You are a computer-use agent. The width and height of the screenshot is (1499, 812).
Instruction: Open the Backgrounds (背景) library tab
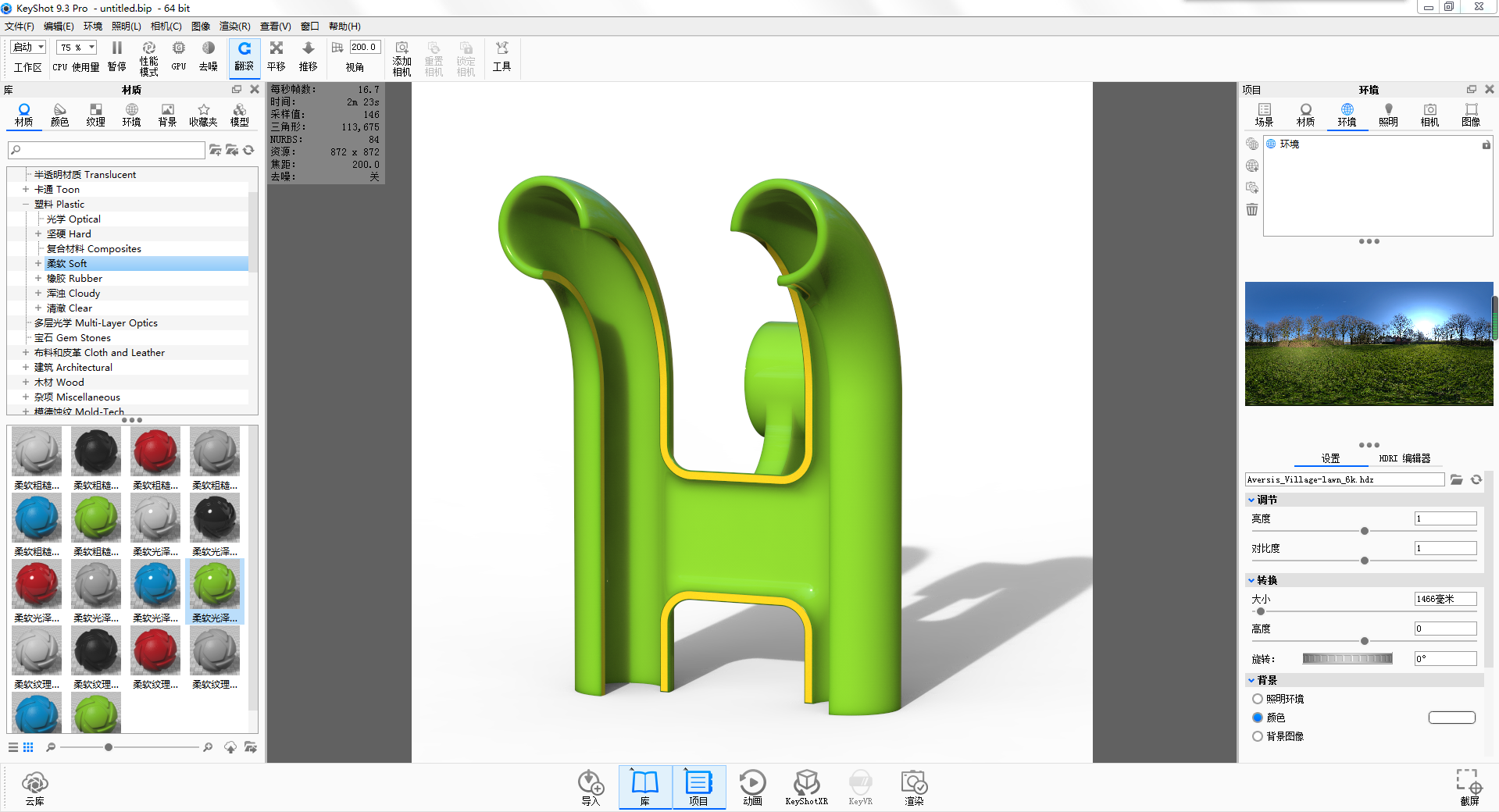(x=167, y=115)
